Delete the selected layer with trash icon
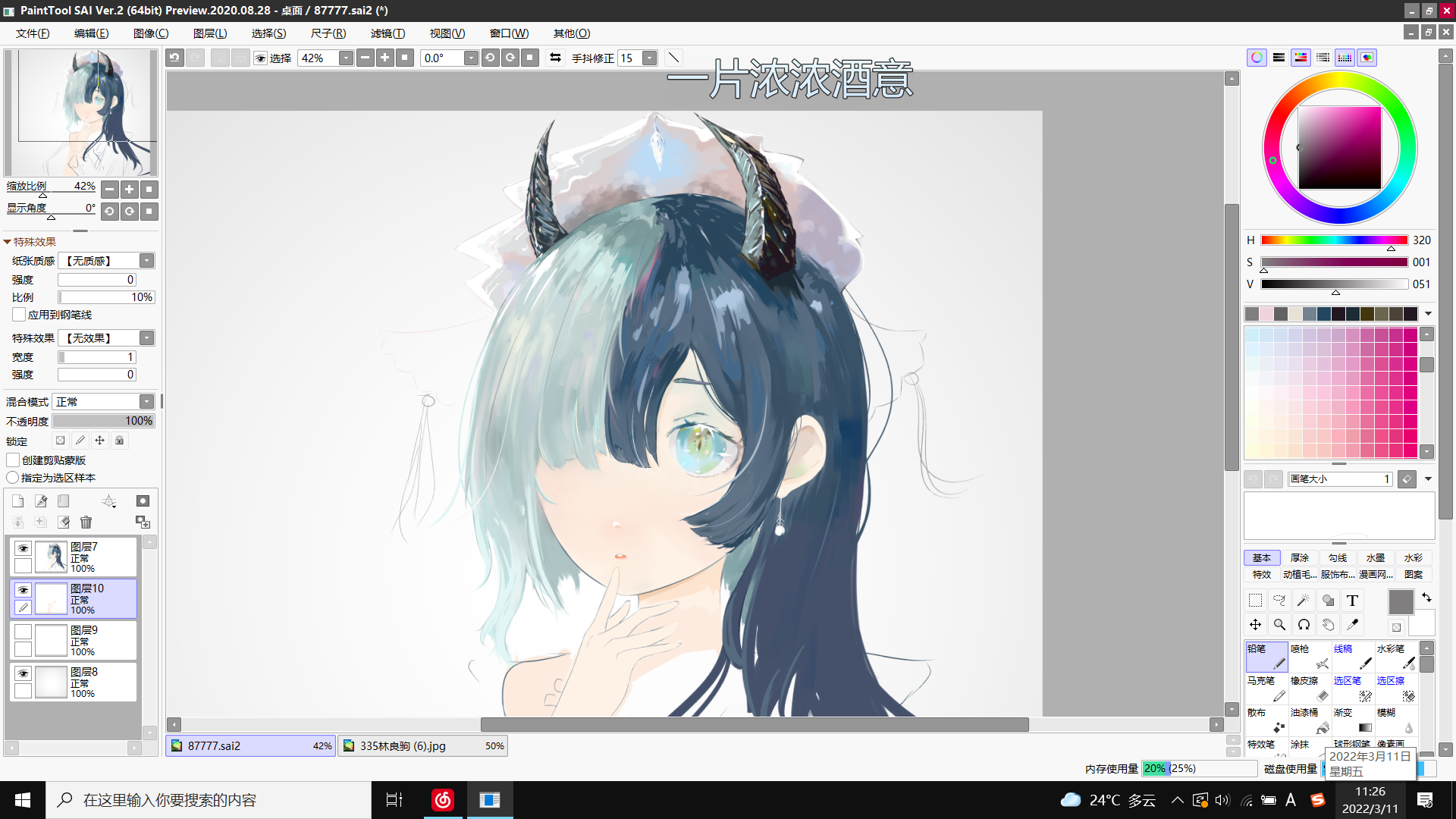This screenshot has height=819, width=1456. click(86, 522)
